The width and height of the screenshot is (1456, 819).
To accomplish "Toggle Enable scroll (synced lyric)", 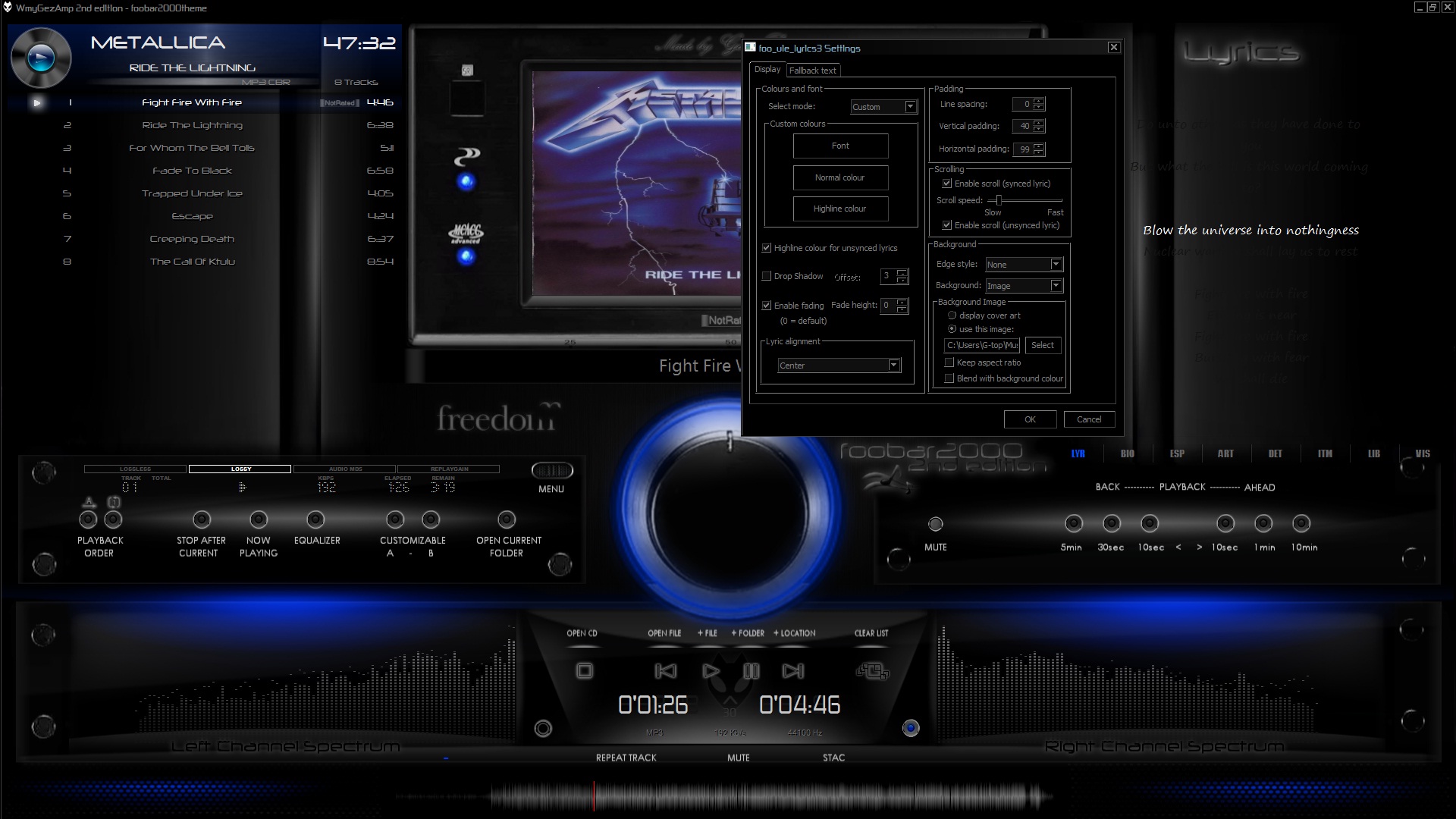I will pyautogui.click(x=947, y=184).
